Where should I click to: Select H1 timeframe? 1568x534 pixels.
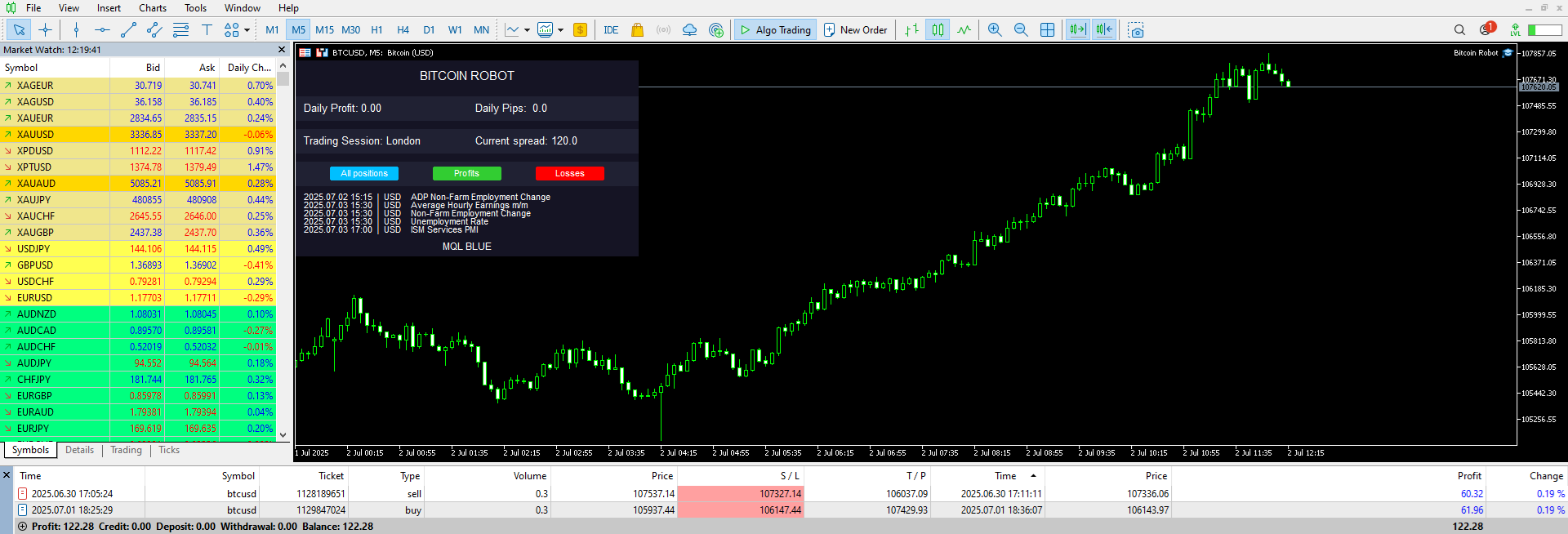click(376, 30)
